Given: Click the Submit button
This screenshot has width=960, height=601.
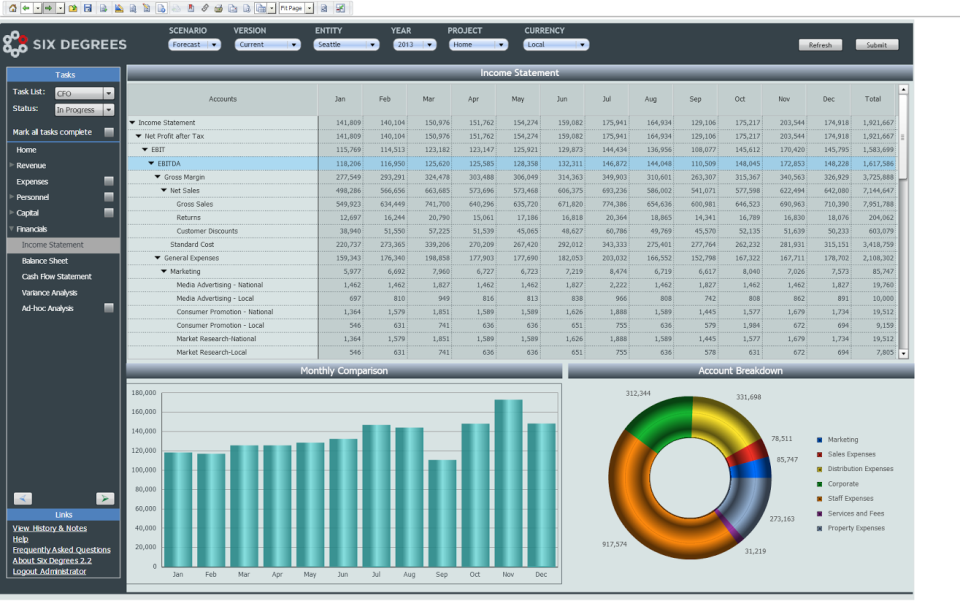Looking at the screenshot, I should pos(877,45).
